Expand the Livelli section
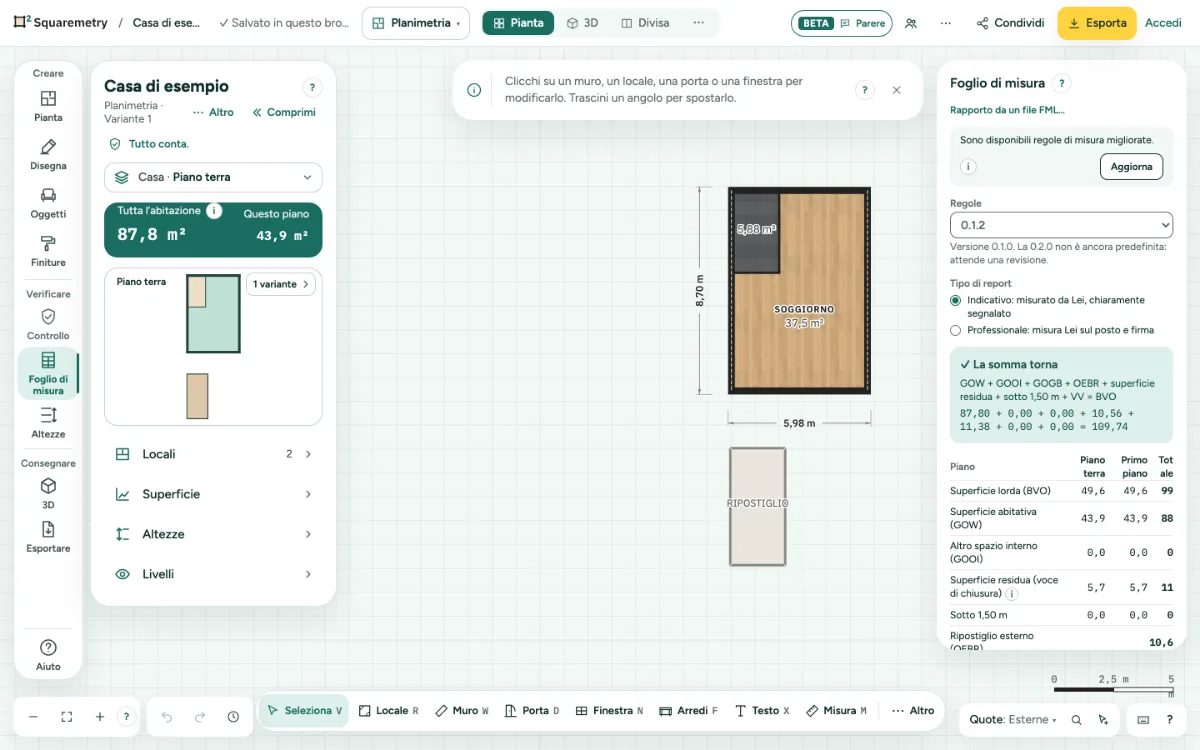This screenshot has height=750, width=1200. click(213, 574)
